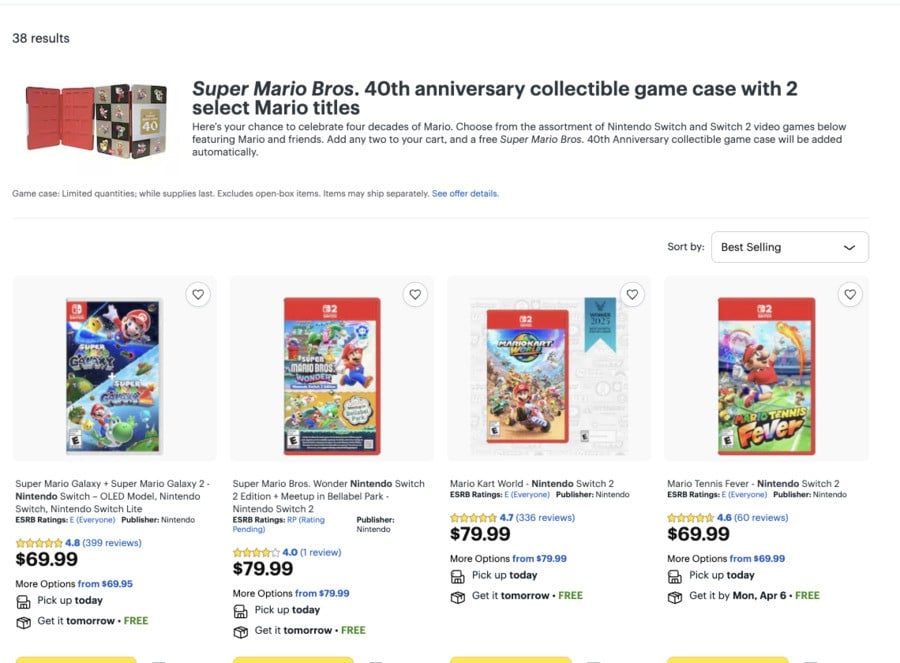Open the See offer details link

[464, 194]
